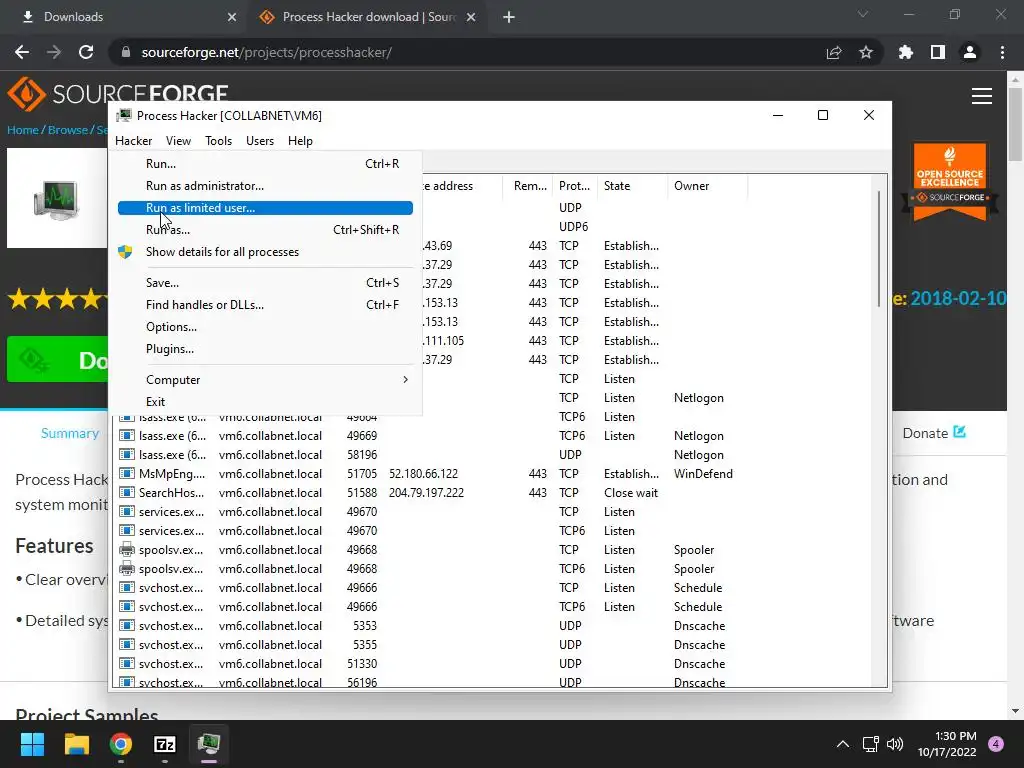The width and height of the screenshot is (1024, 768).
Task: Click MsMpEng process icon
Action: pos(127,474)
